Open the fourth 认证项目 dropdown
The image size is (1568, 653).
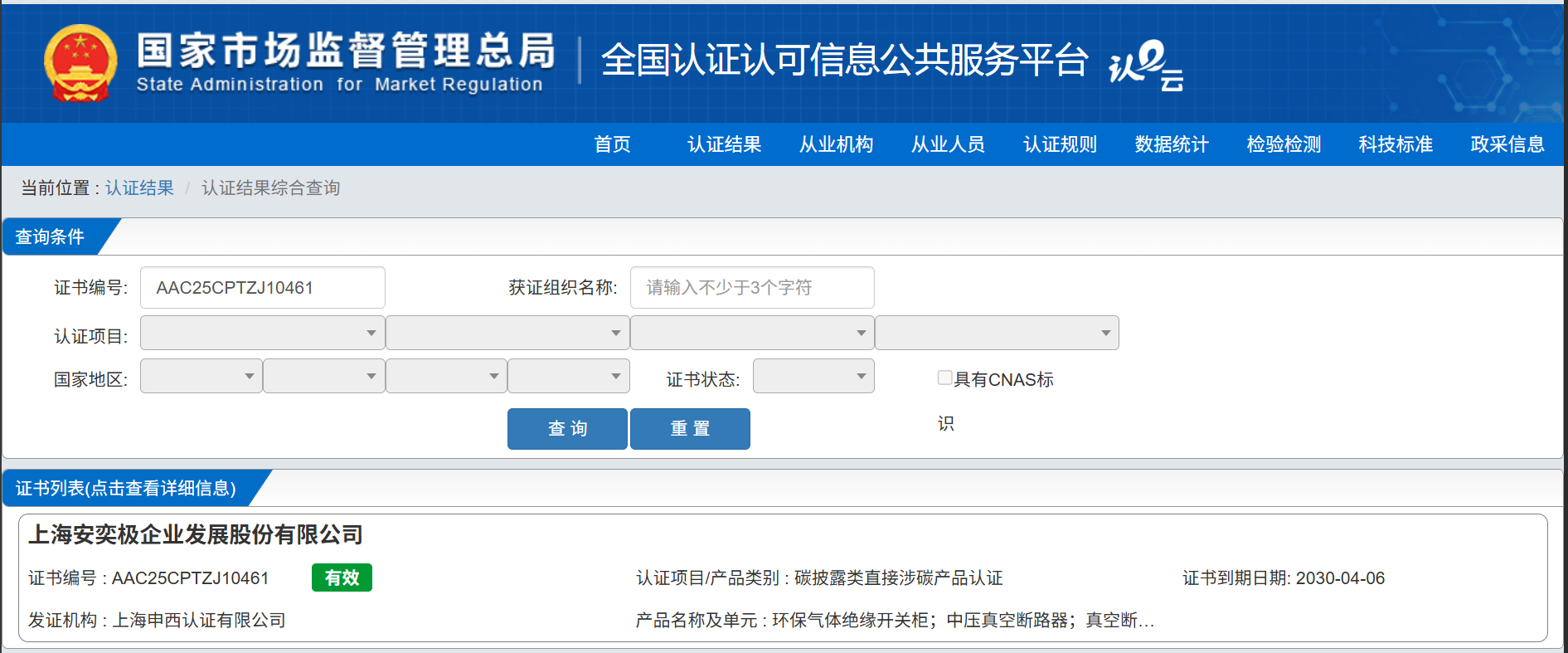click(x=997, y=333)
